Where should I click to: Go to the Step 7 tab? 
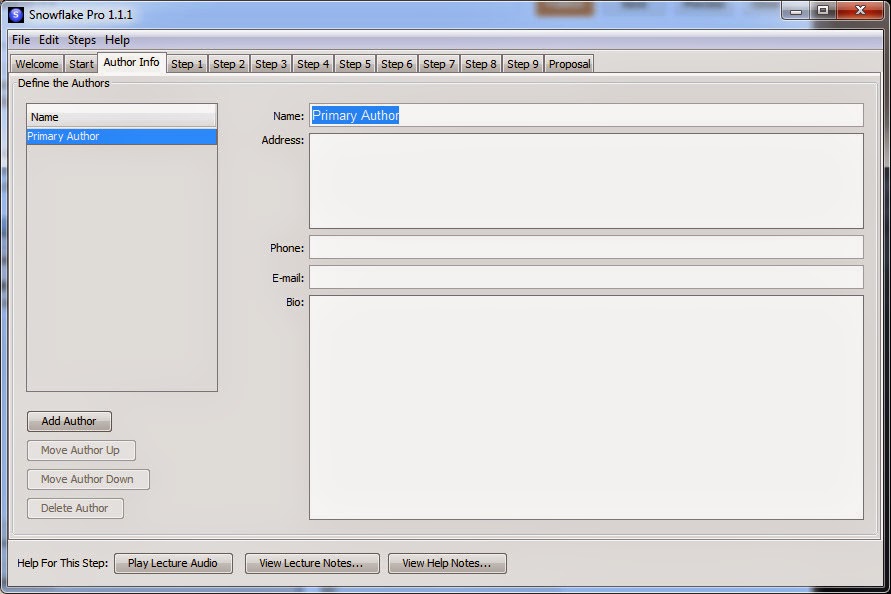439,64
